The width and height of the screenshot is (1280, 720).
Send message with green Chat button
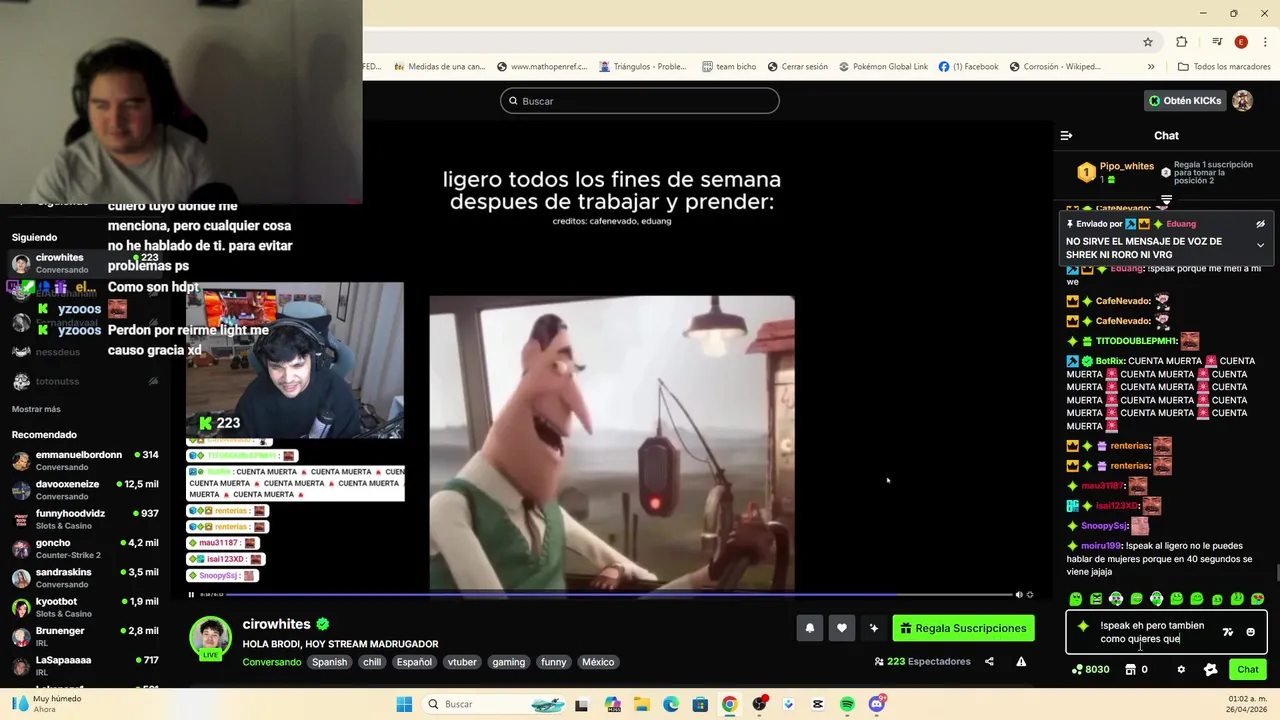point(1248,669)
